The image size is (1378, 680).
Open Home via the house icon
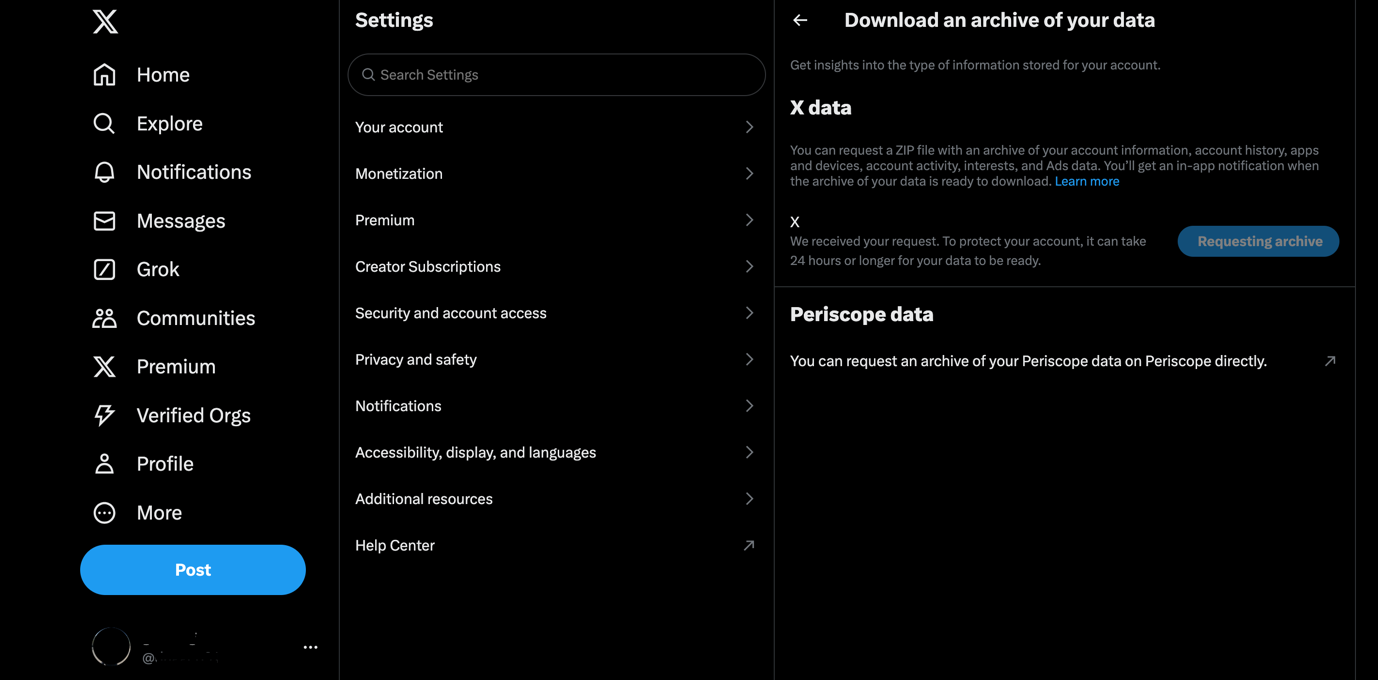(x=104, y=75)
